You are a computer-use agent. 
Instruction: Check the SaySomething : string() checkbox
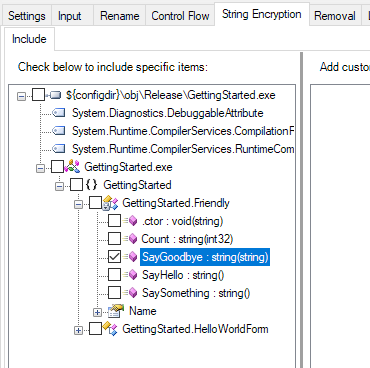click(x=114, y=293)
